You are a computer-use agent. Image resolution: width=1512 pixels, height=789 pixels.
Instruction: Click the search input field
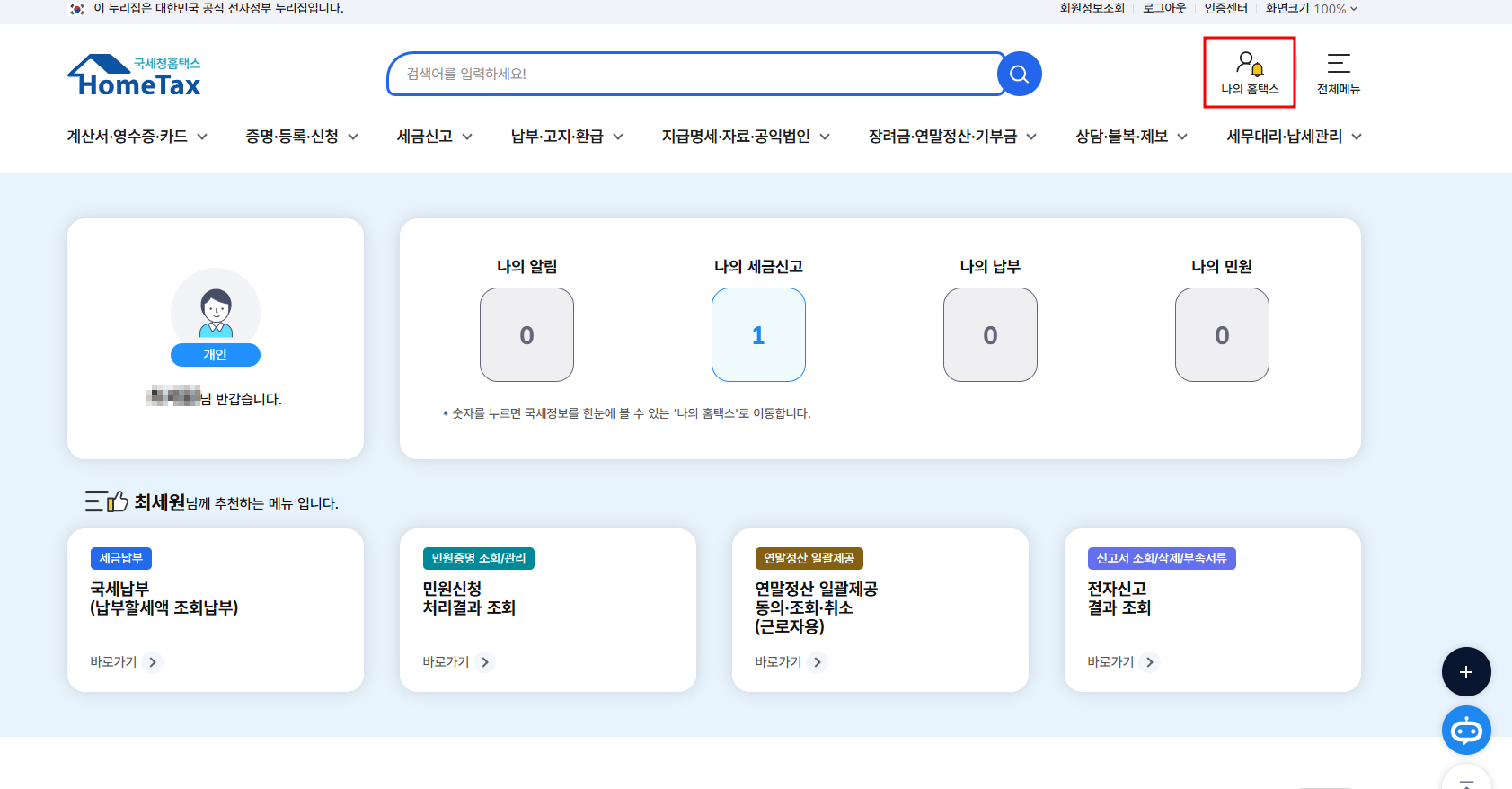click(x=695, y=74)
